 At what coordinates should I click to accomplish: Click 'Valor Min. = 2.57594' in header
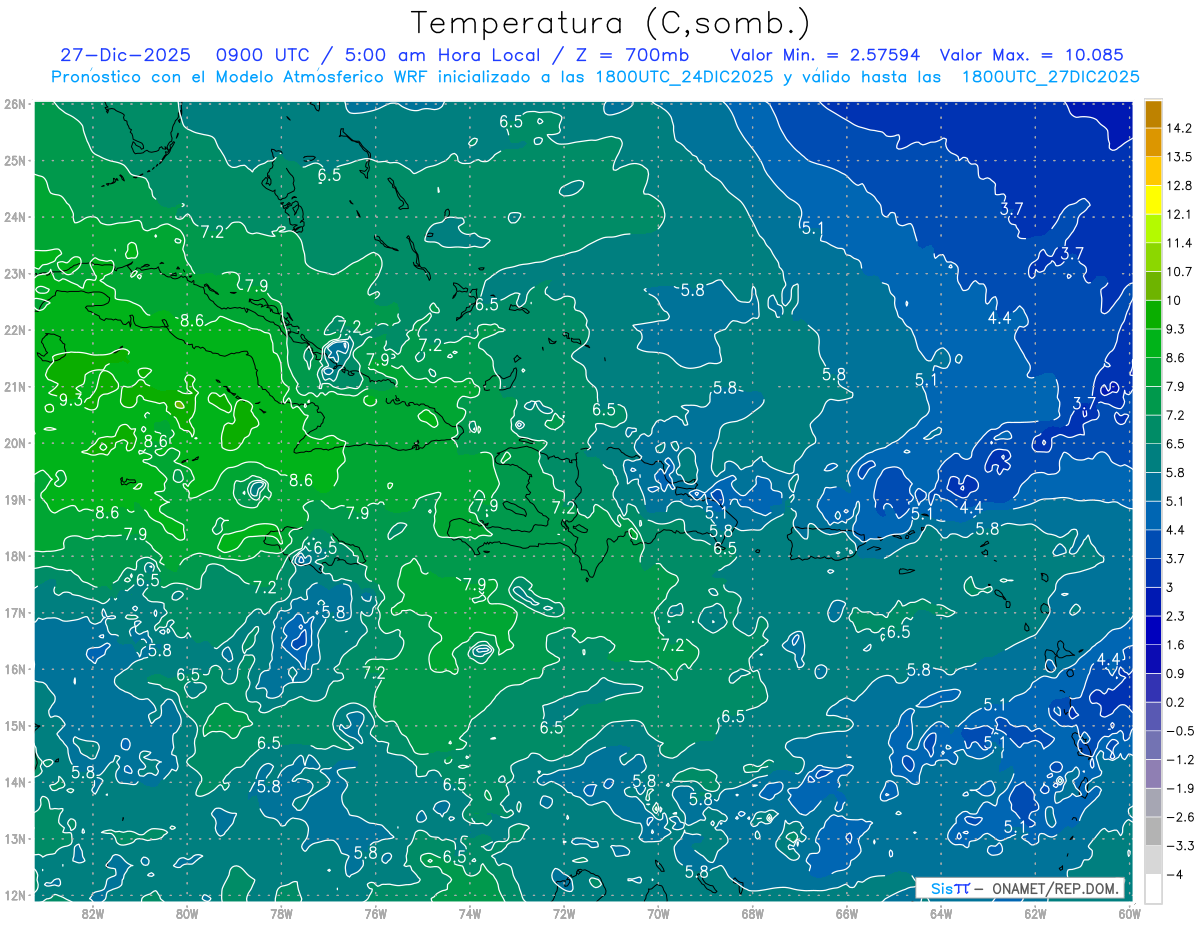pos(825,55)
